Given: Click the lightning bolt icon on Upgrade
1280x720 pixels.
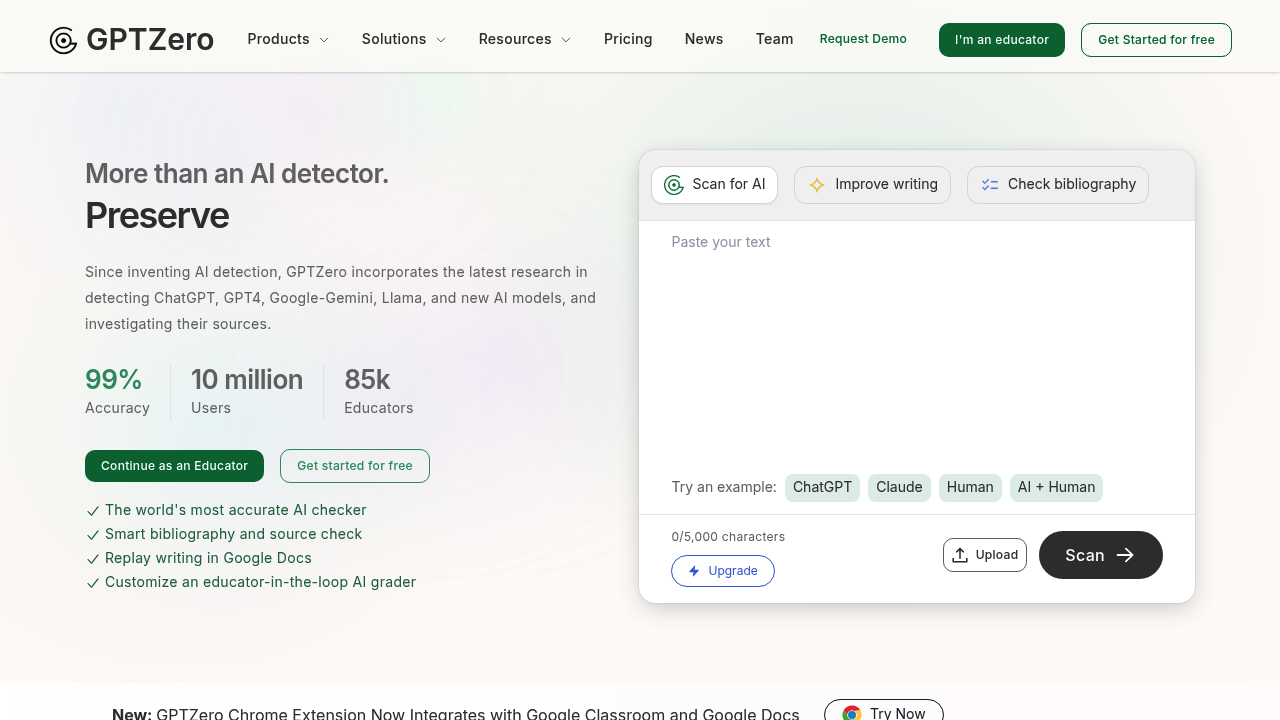Looking at the screenshot, I should click(x=694, y=571).
